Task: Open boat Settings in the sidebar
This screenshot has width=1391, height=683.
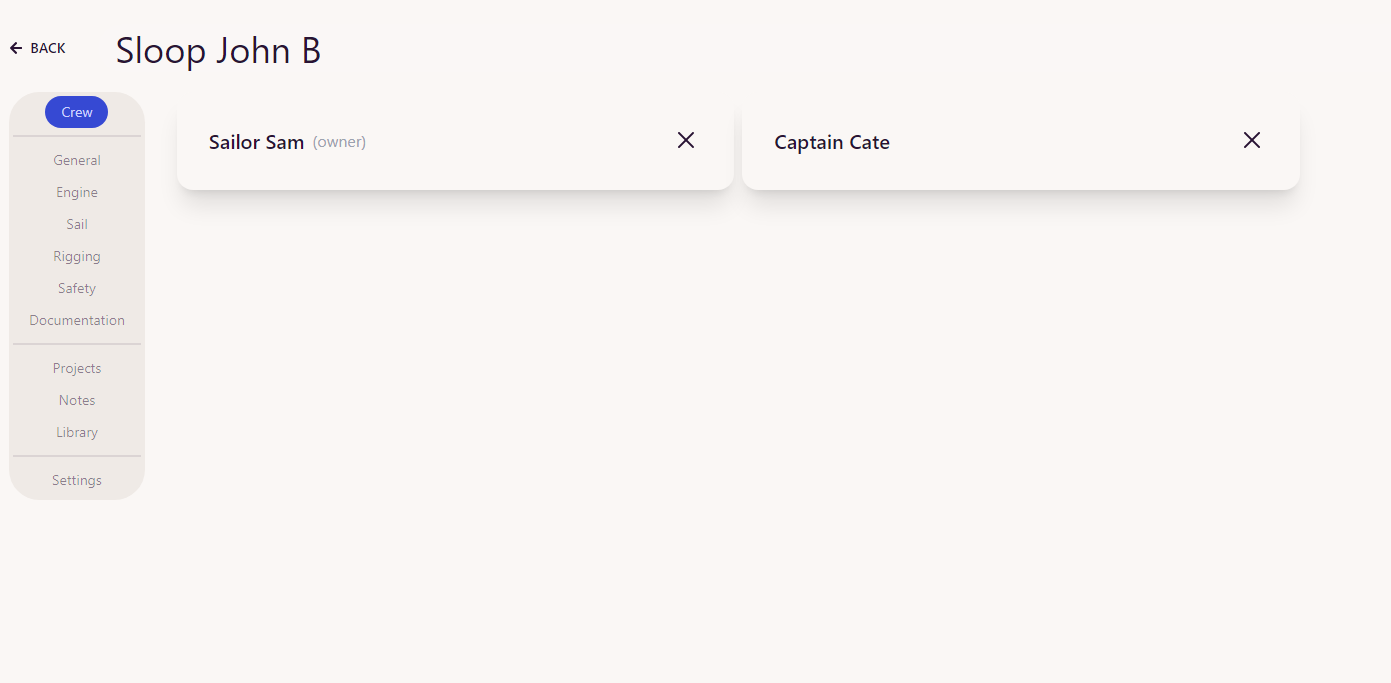Action: (77, 480)
